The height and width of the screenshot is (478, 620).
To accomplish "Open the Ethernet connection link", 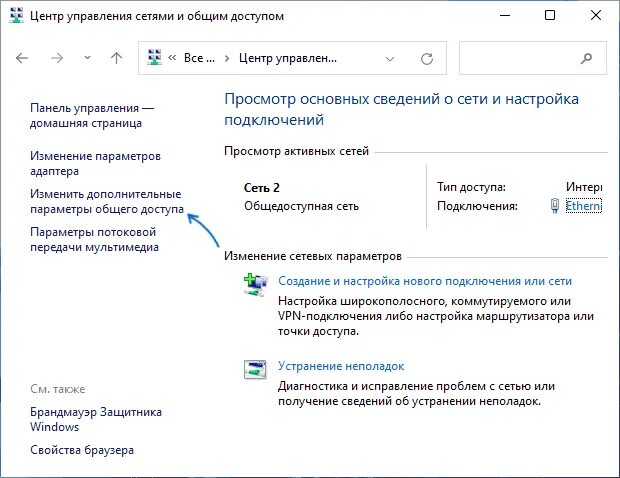I will 584,206.
